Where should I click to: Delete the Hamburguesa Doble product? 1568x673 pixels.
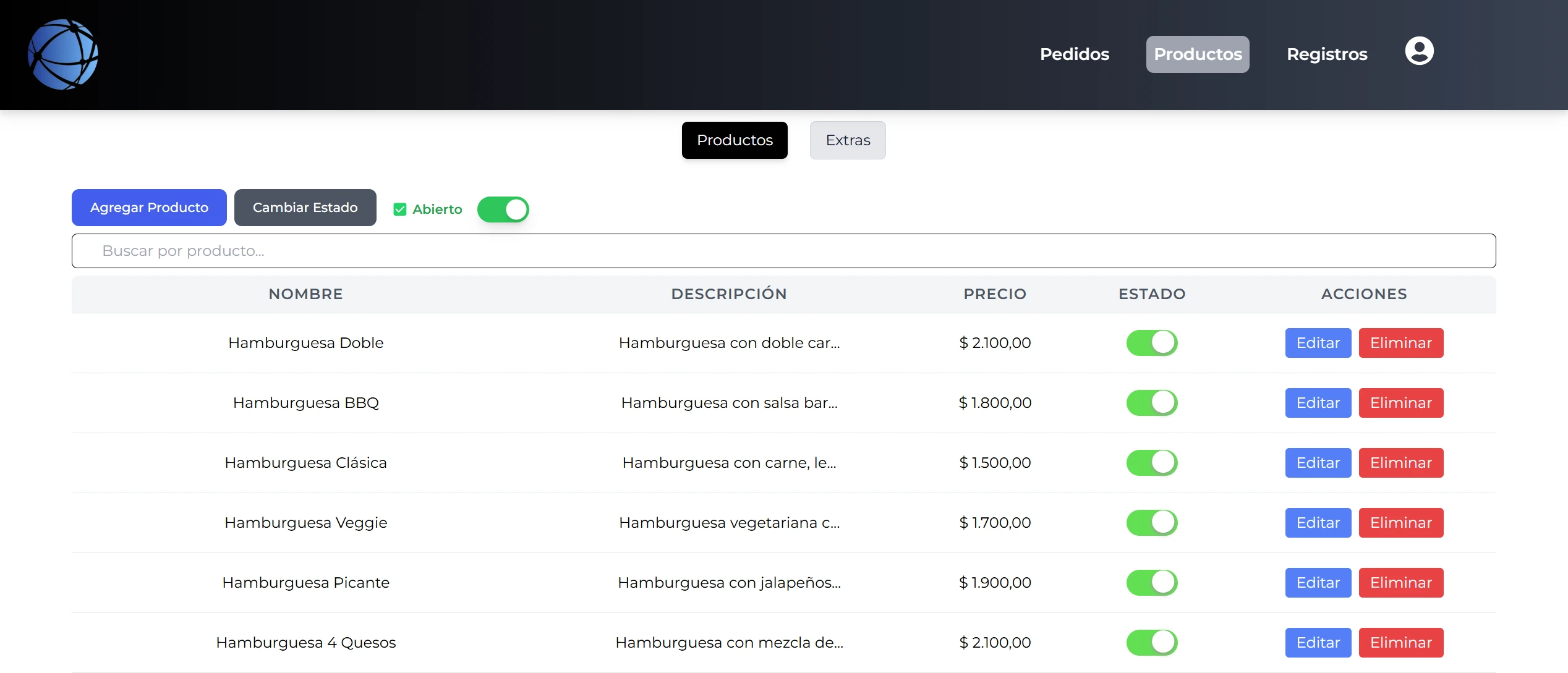[x=1401, y=343]
